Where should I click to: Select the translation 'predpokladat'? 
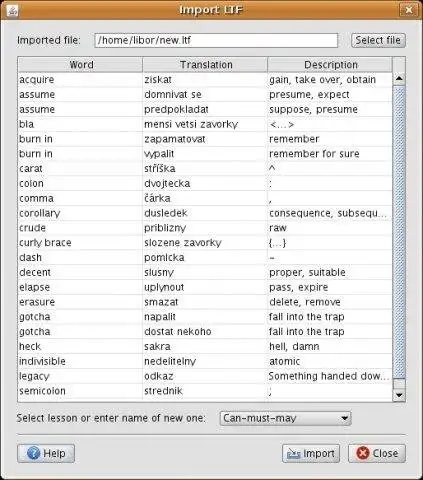[205, 109]
